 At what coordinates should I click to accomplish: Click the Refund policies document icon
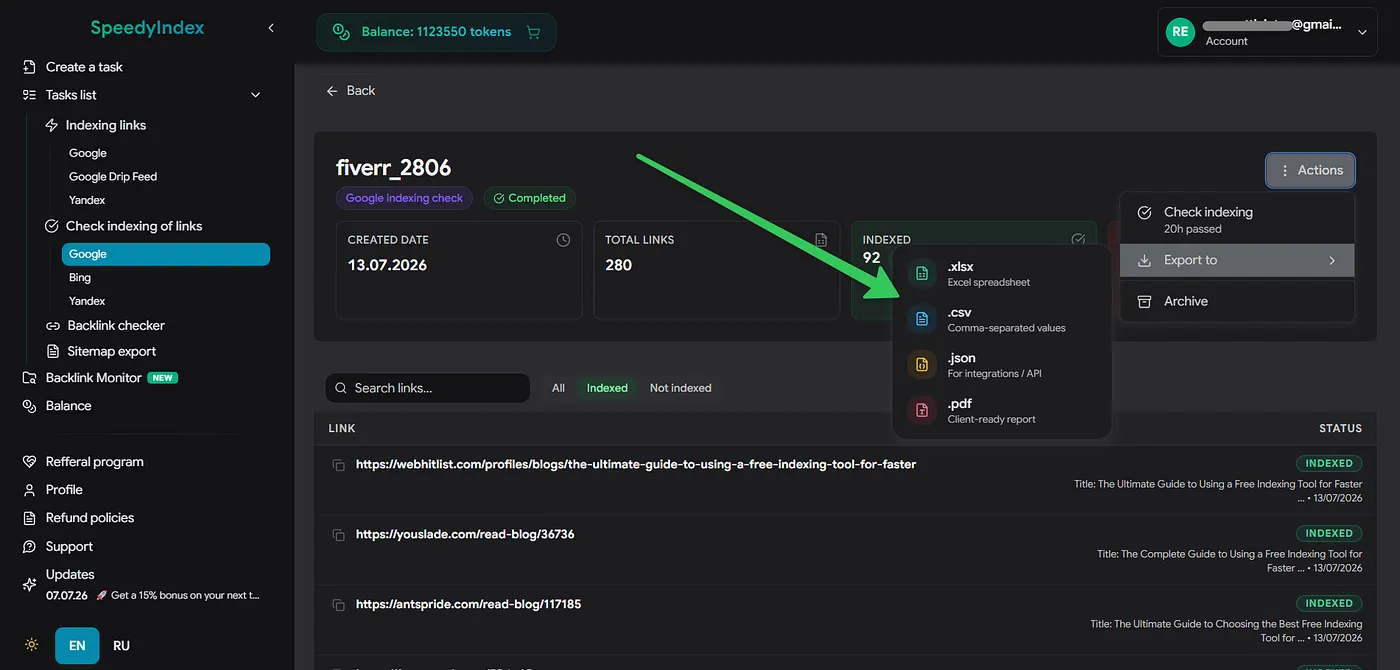pyautogui.click(x=29, y=518)
